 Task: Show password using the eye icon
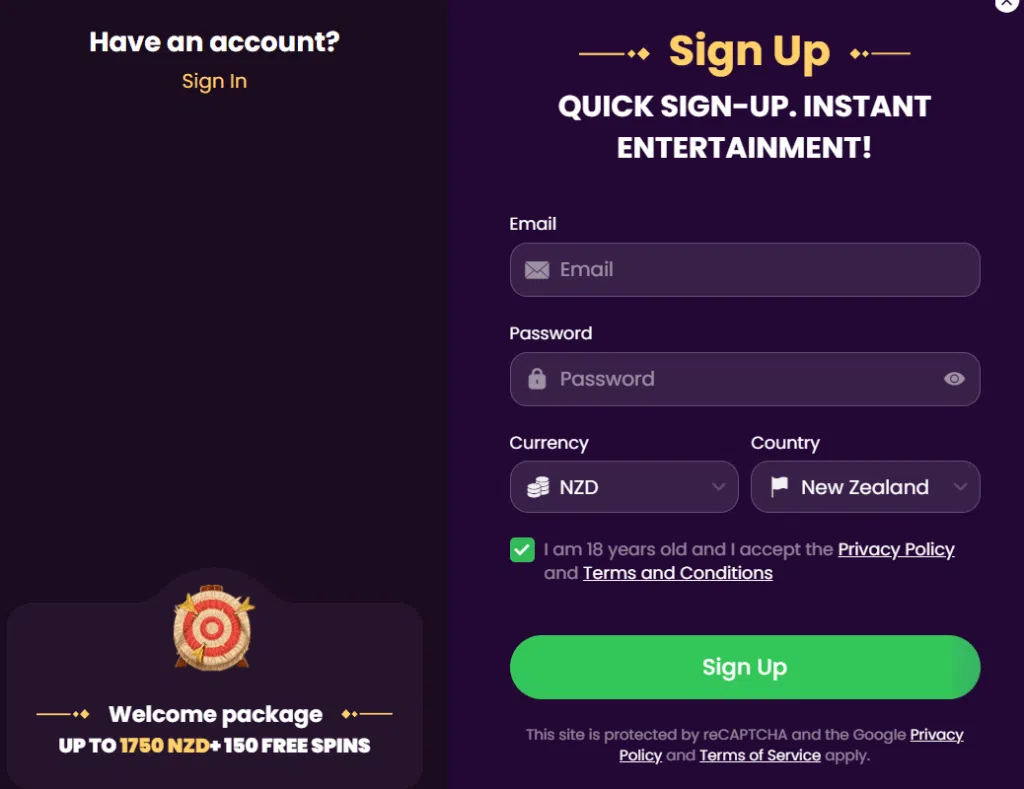pyautogui.click(x=954, y=379)
